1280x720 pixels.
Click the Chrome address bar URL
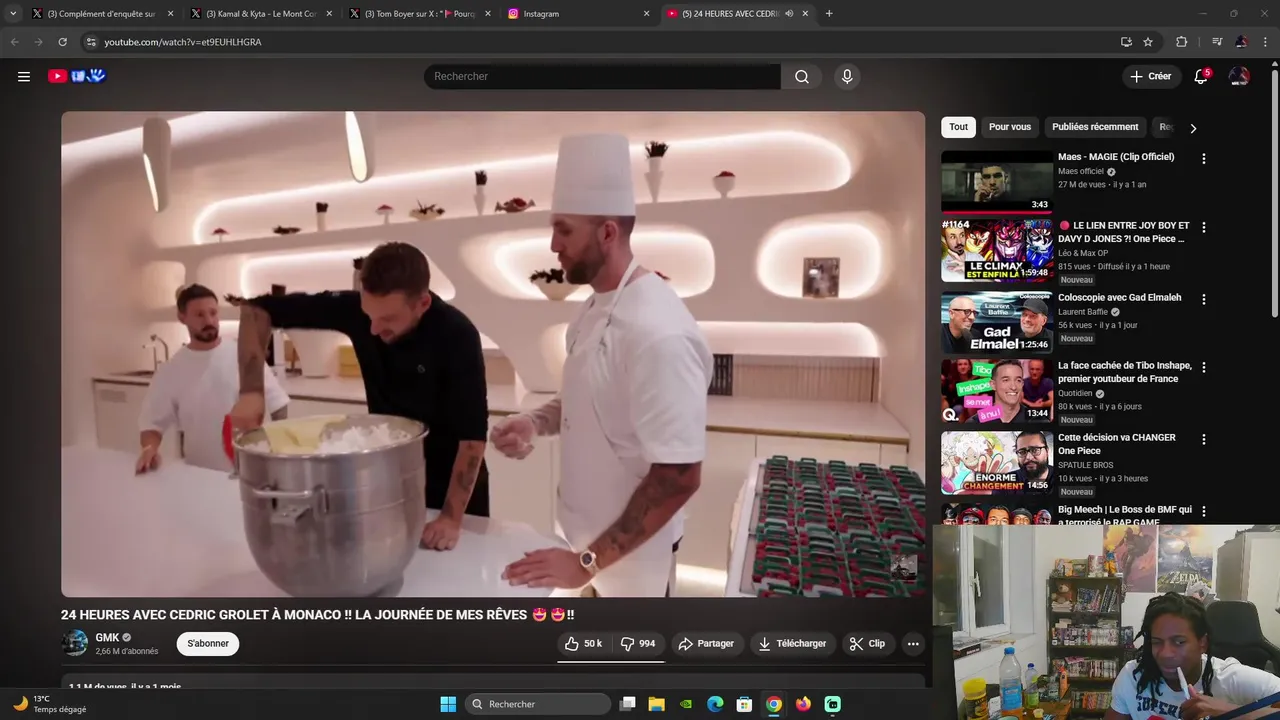(183, 42)
